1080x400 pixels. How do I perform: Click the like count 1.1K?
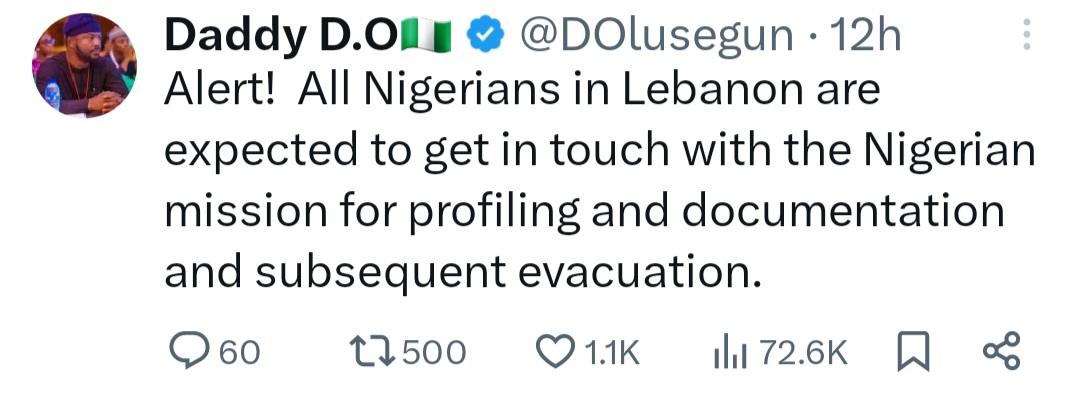(611, 352)
